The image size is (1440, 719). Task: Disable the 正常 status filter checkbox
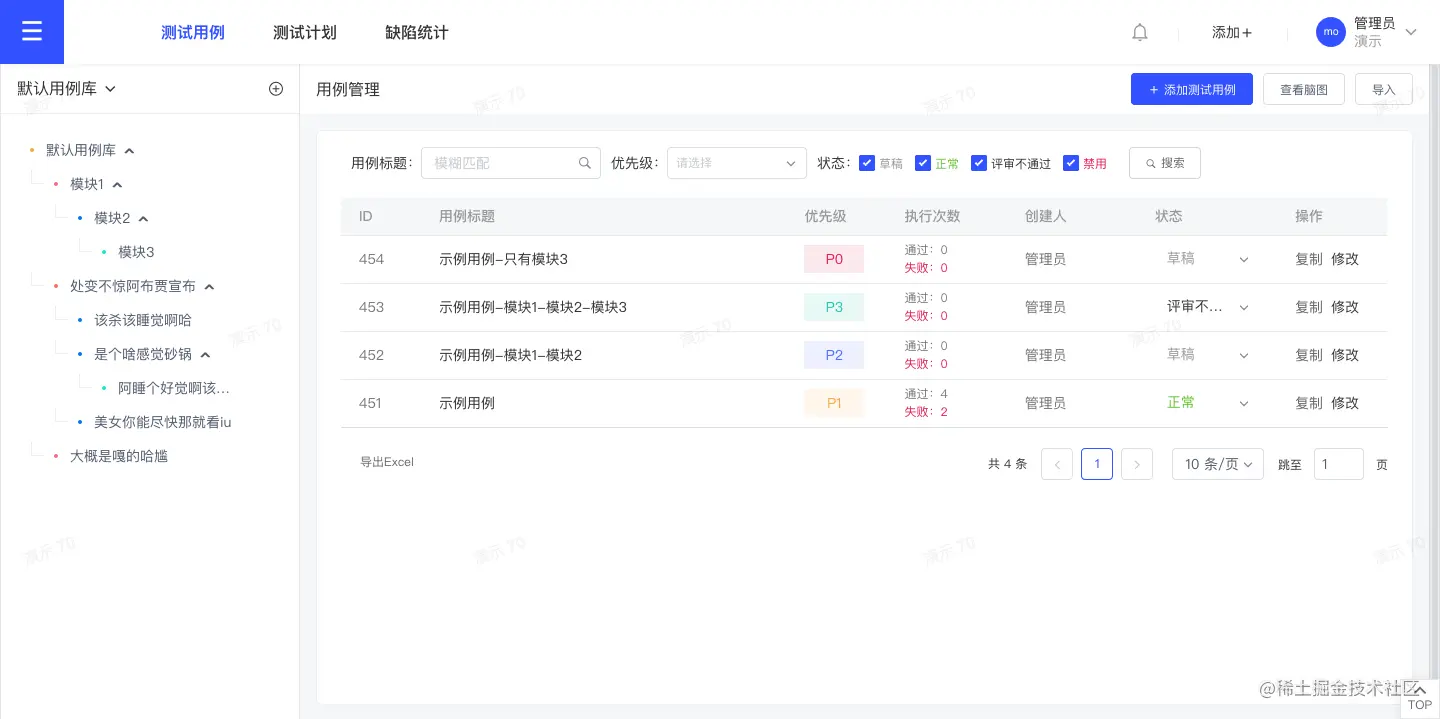coord(923,162)
